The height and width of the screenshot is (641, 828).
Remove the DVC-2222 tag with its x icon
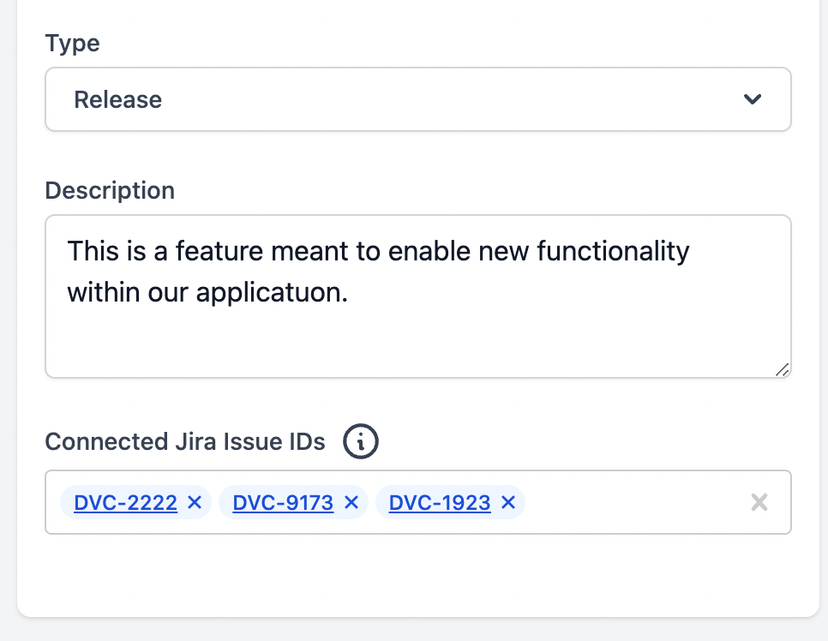coord(194,503)
